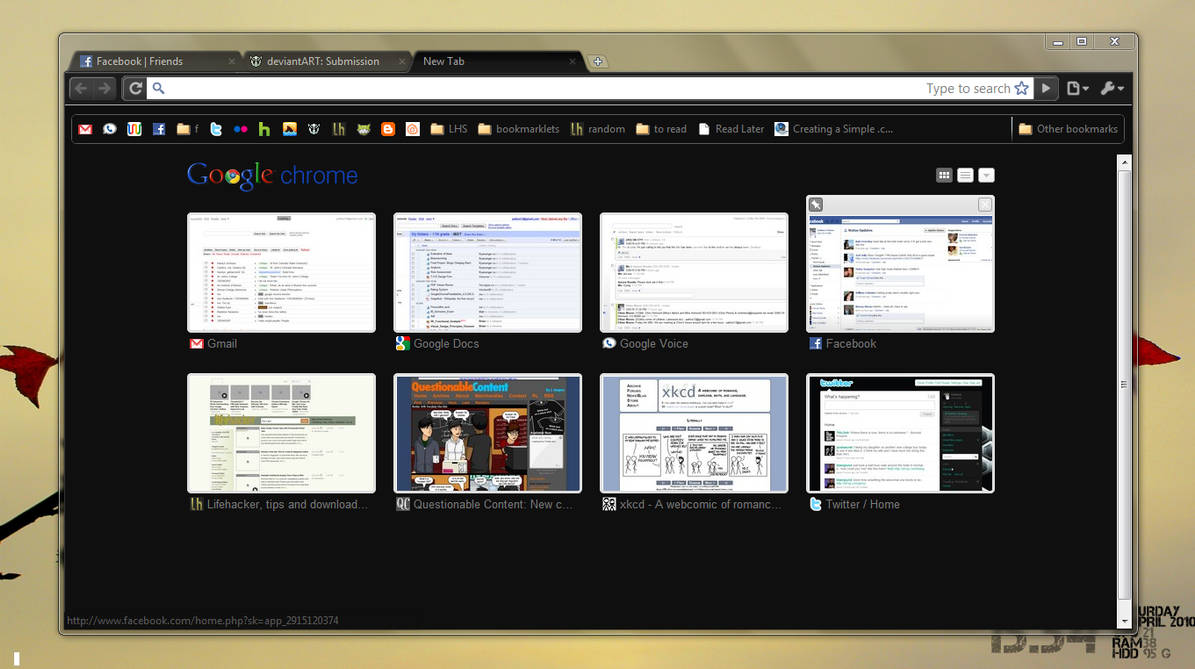The height and width of the screenshot is (669, 1195).
Task: Open the first Lifehacker 'lh' bookmark icon
Action: (338, 129)
